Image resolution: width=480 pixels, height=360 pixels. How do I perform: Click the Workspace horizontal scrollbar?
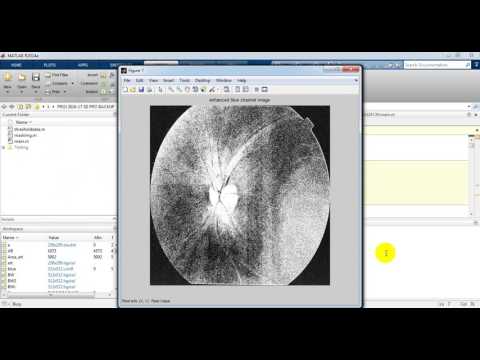tap(50, 295)
